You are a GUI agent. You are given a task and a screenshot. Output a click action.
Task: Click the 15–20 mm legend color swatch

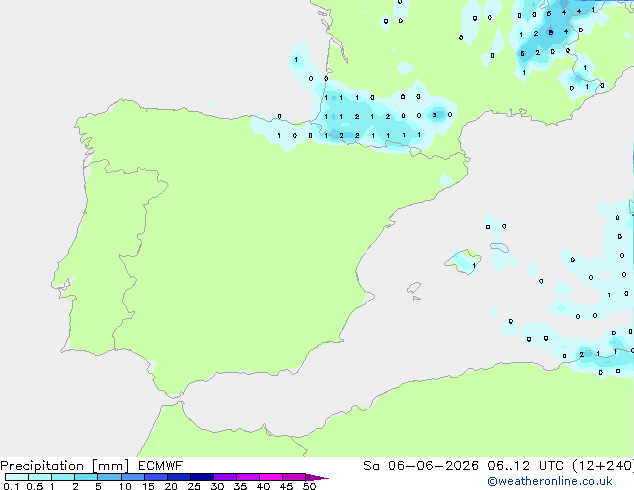click(156, 477)
